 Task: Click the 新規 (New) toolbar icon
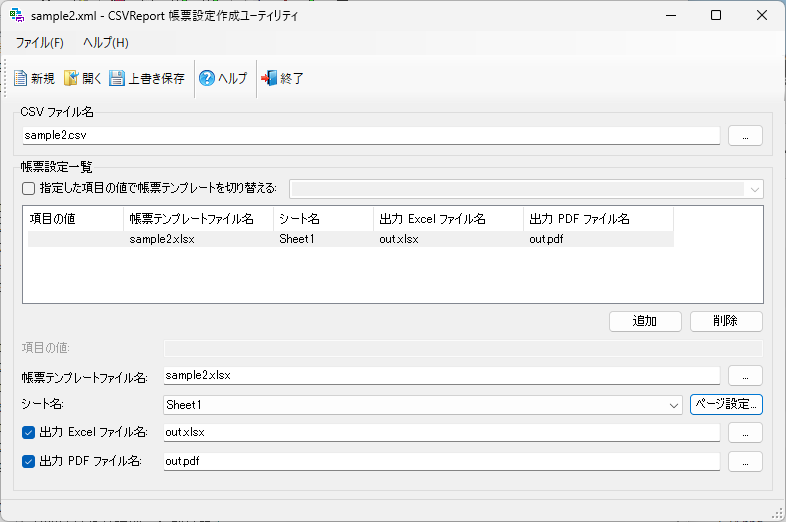(21, 78)
